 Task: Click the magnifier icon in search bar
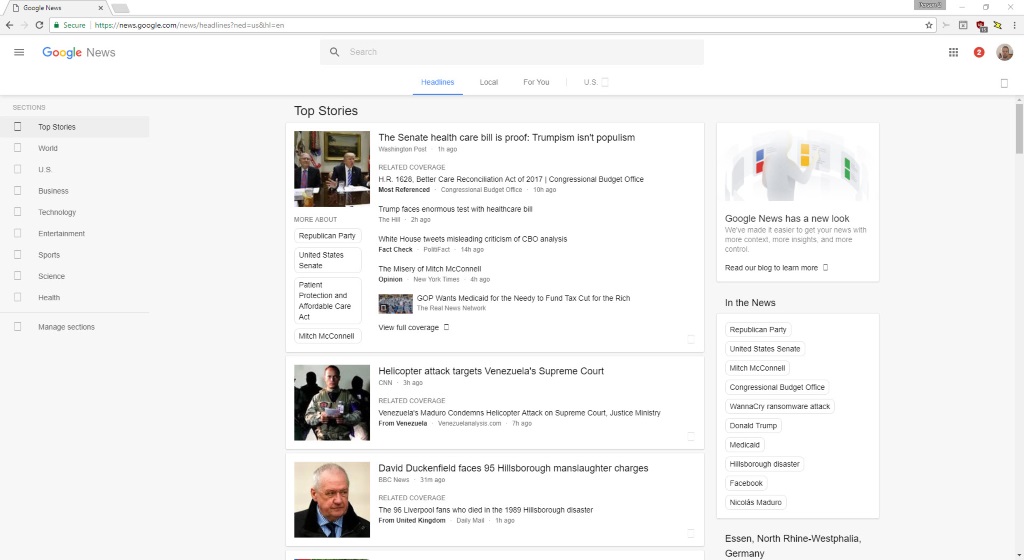(334, 52)
